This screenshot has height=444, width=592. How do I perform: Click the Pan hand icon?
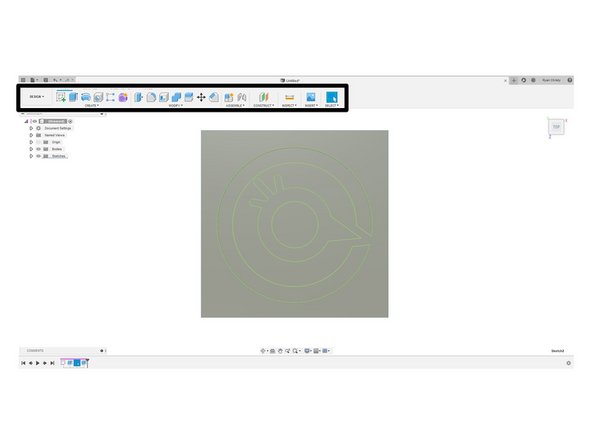(280, 351)
